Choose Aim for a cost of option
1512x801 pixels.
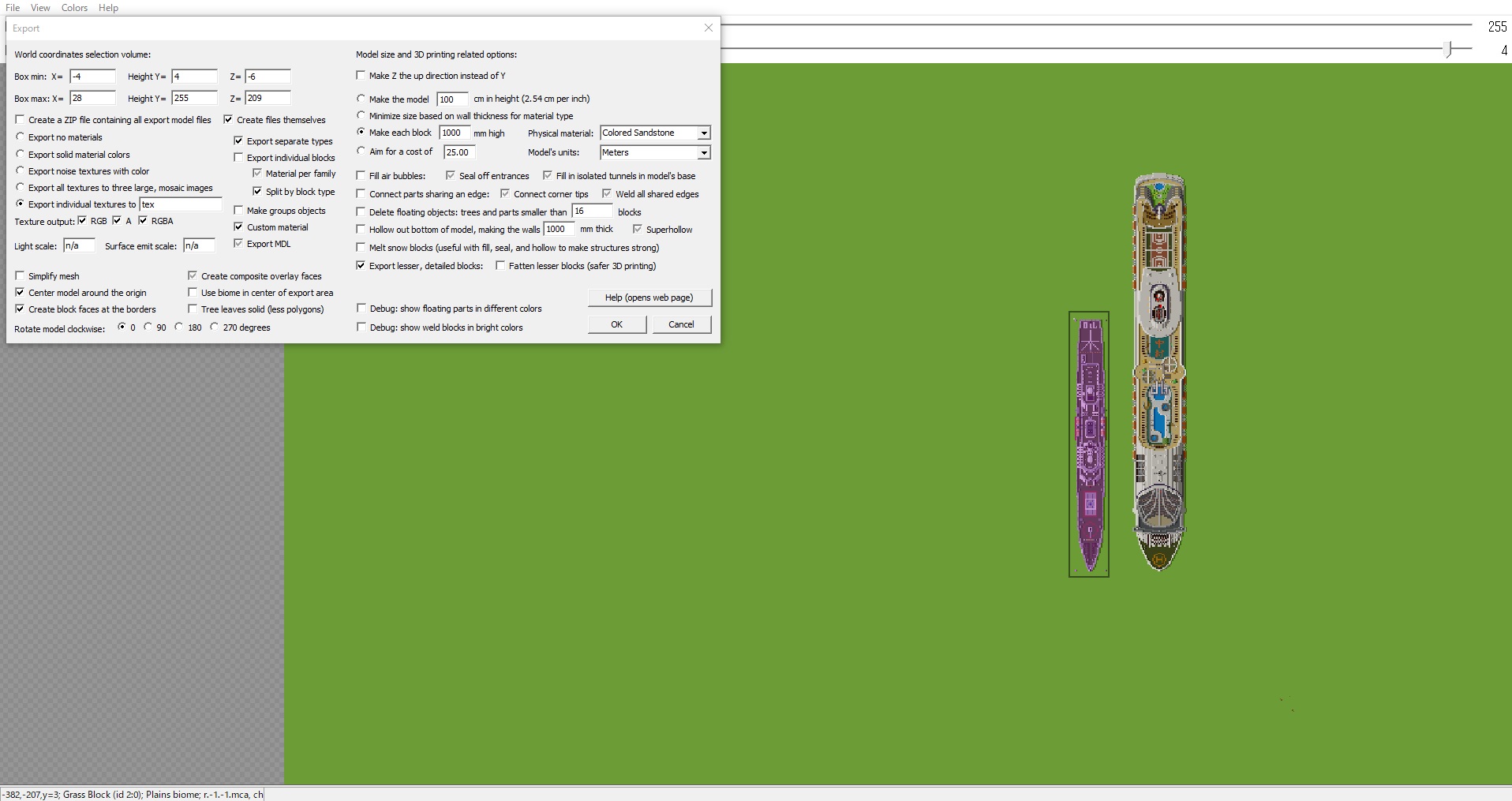[361, 152]
